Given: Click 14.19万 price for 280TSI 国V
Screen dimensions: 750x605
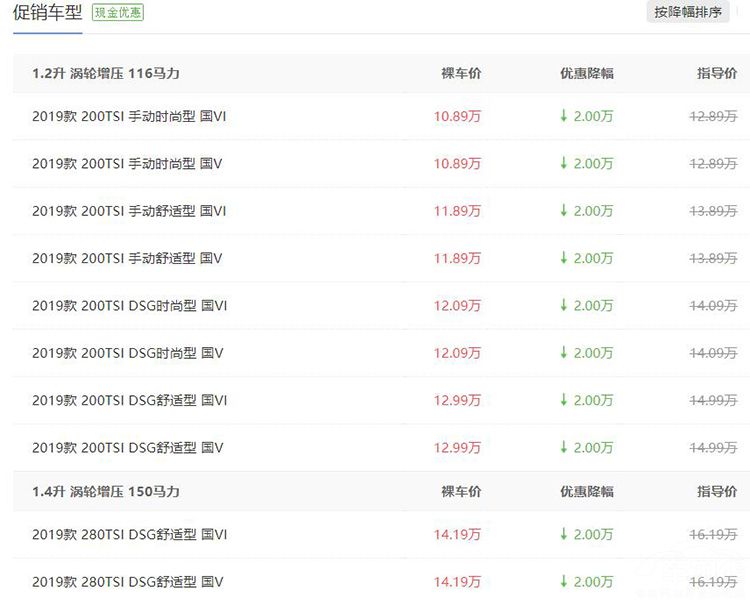Looking at the screenshot, I should (x=457, y=582).
